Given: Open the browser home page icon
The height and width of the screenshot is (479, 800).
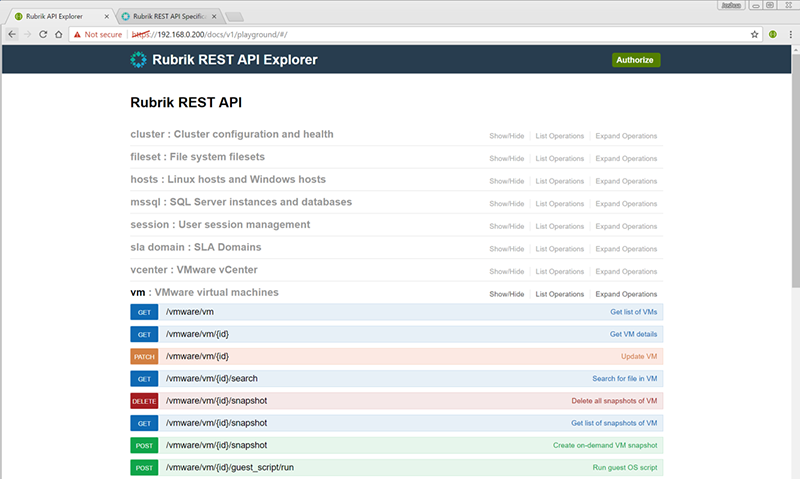Looking at the screenshot, I should 59,34.
